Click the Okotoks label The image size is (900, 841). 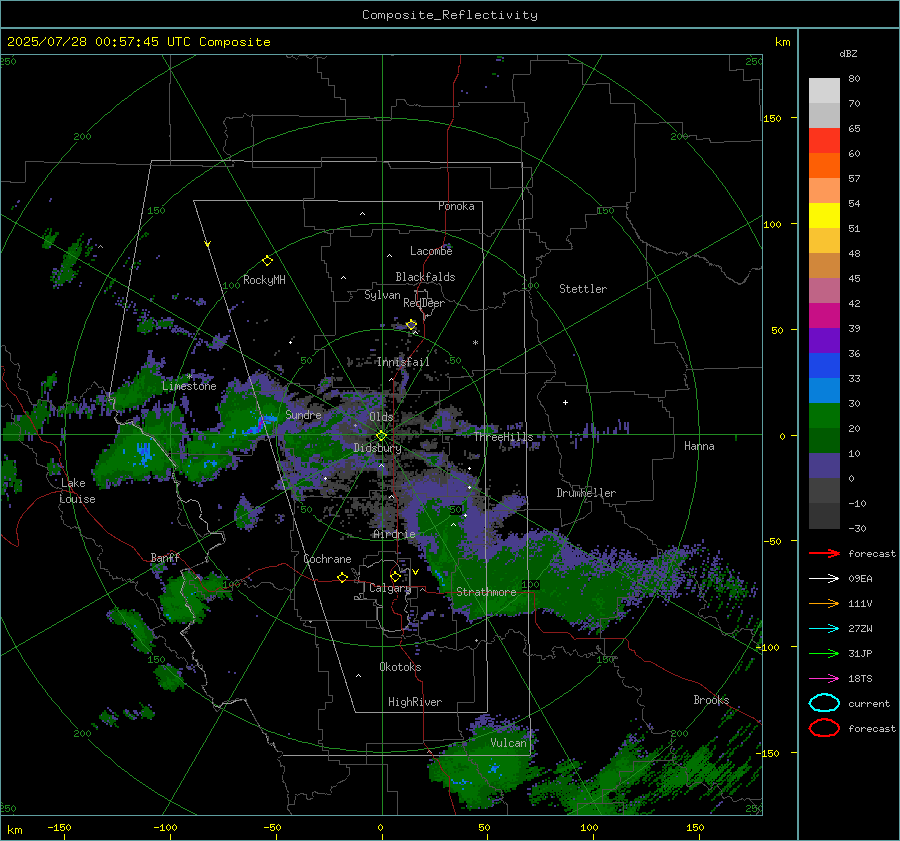[400, 667]
